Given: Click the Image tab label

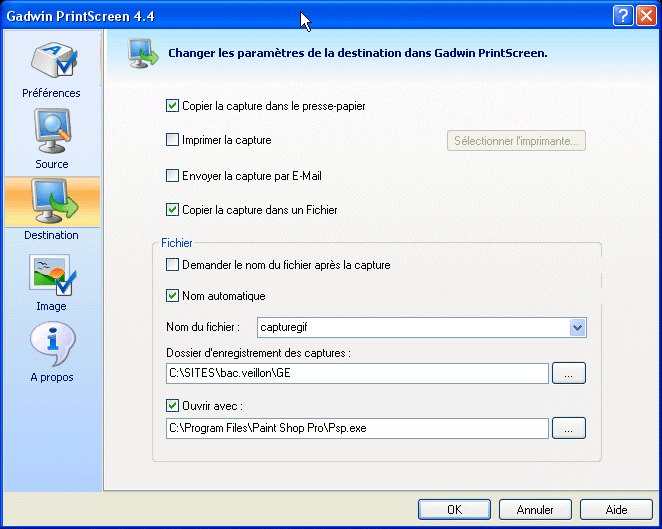Looking at the screenshot, I should pos(52,306).
